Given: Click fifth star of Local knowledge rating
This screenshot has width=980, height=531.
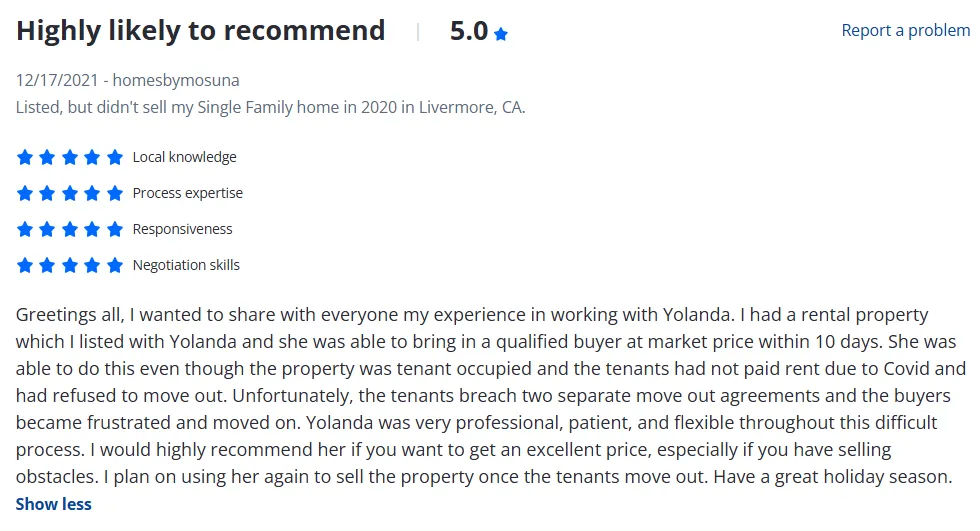Looking at the screenshot, I should (115, 157).
